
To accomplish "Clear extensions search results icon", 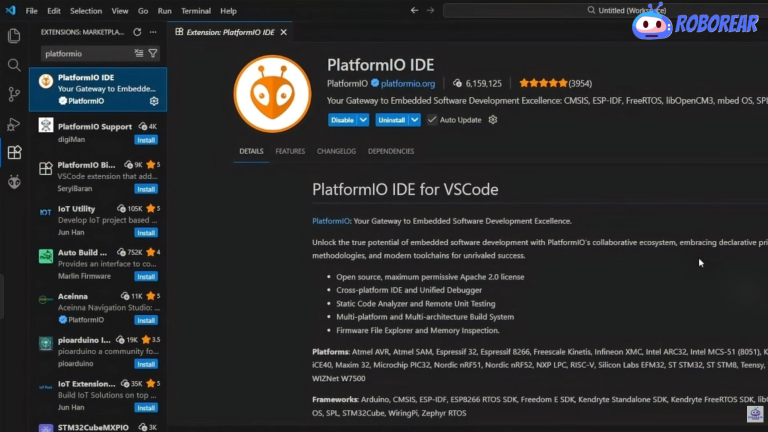I will [139, 53].
